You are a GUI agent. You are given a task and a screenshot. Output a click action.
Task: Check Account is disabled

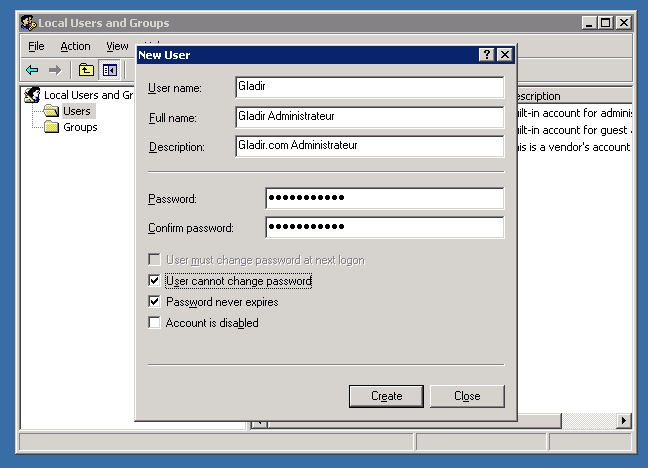point(154,322)
